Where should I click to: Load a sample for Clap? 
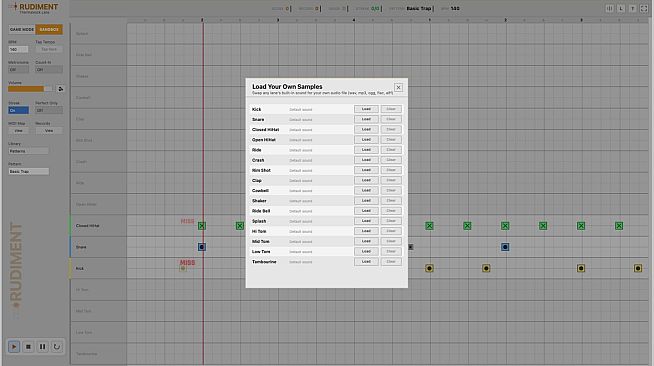366,180
